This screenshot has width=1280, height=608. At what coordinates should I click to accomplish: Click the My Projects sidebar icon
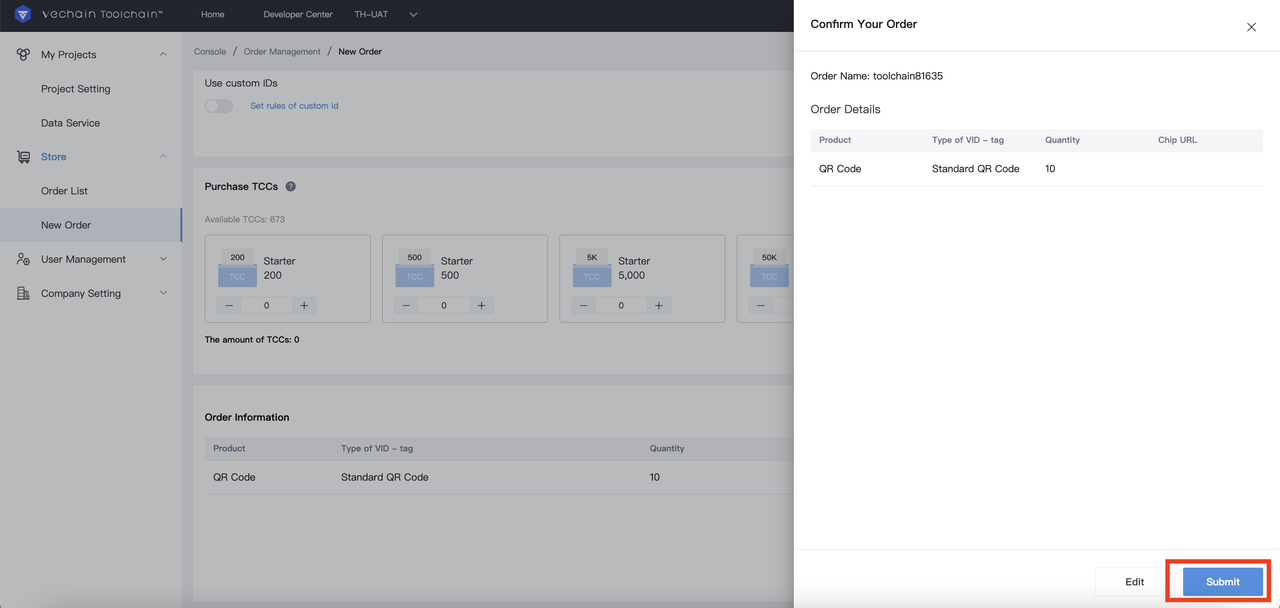[23, 55]
